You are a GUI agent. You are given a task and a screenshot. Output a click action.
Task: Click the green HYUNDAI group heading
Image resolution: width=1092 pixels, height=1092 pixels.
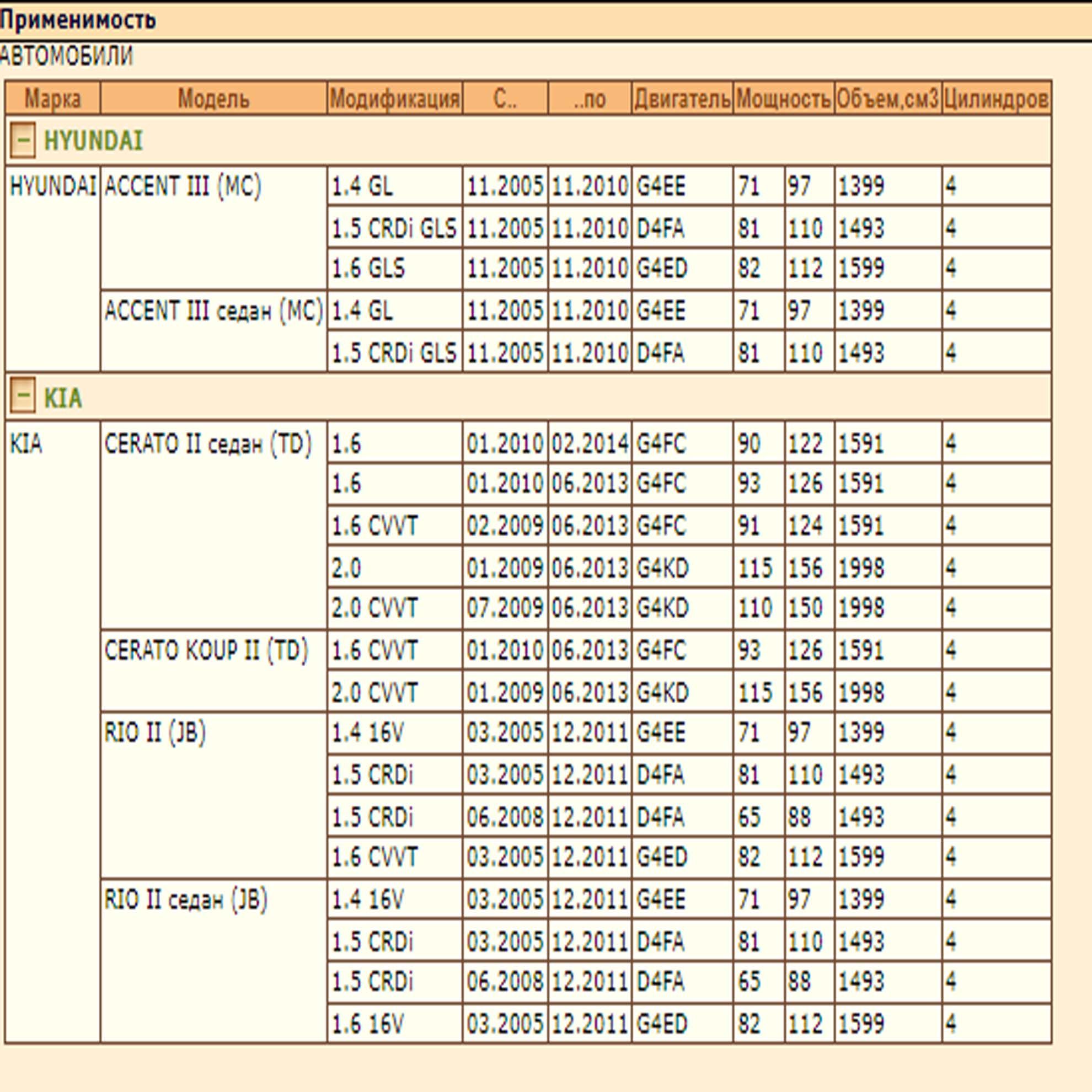93,141
